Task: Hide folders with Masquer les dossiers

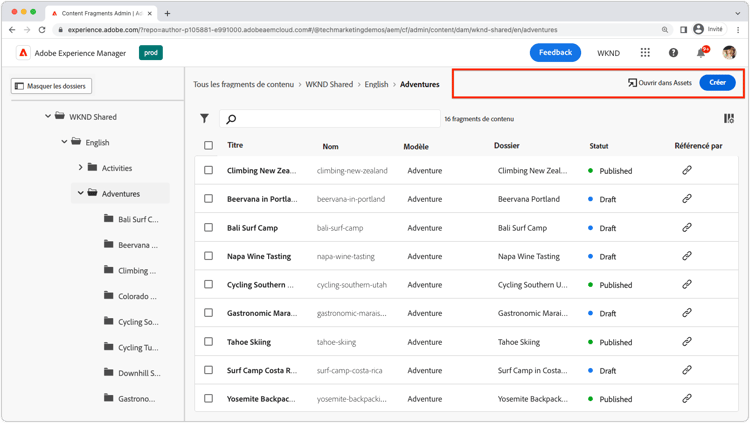Action: [x=51, y=86]
